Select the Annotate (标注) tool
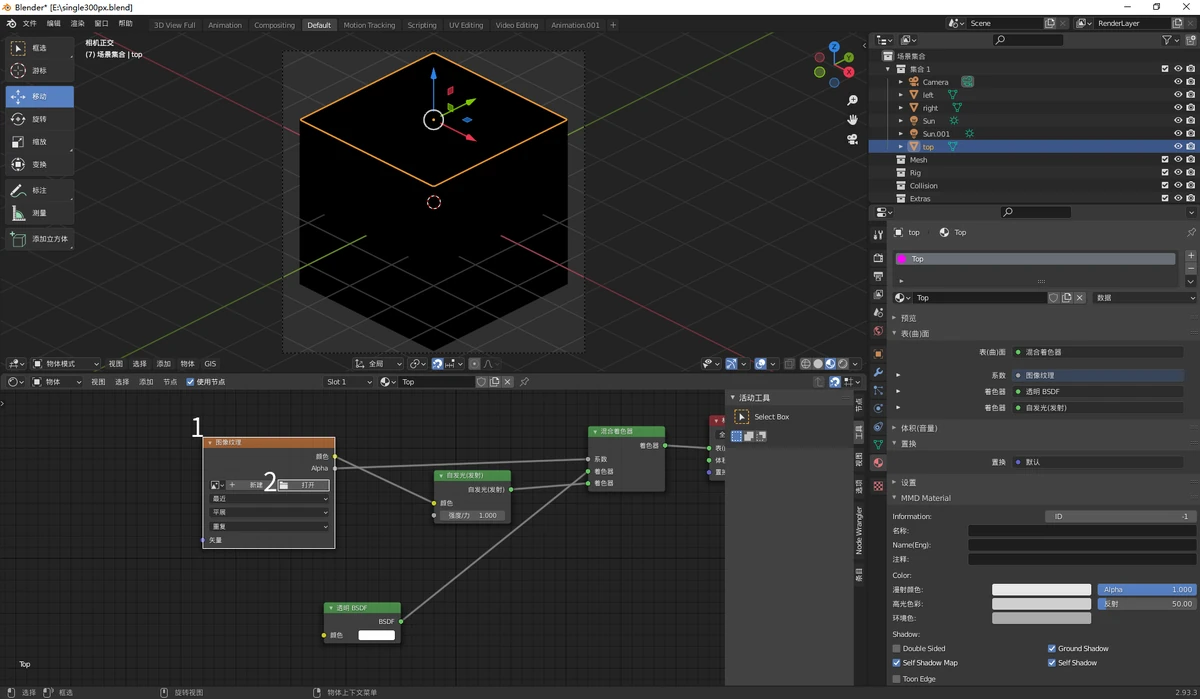 (x=39, y=190)
